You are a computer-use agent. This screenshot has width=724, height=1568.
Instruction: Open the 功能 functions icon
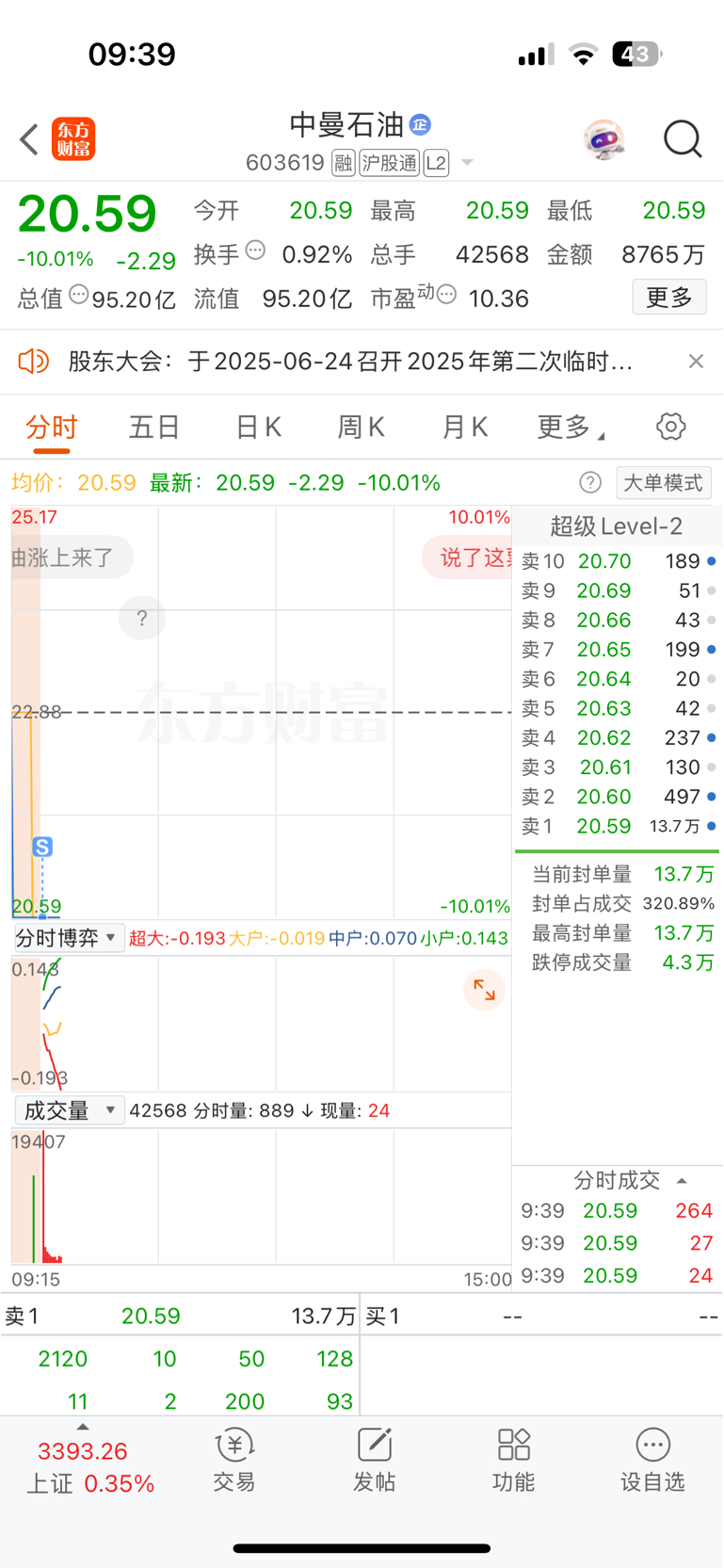tap(513, 1460)
